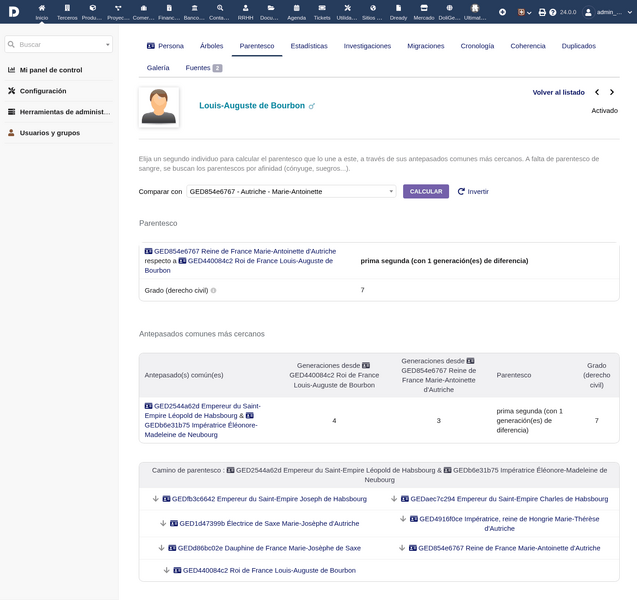Image resolution: width=637 pixels, height=600 pixels.
Task: Click the CALCULAR button
Action: 426,191
